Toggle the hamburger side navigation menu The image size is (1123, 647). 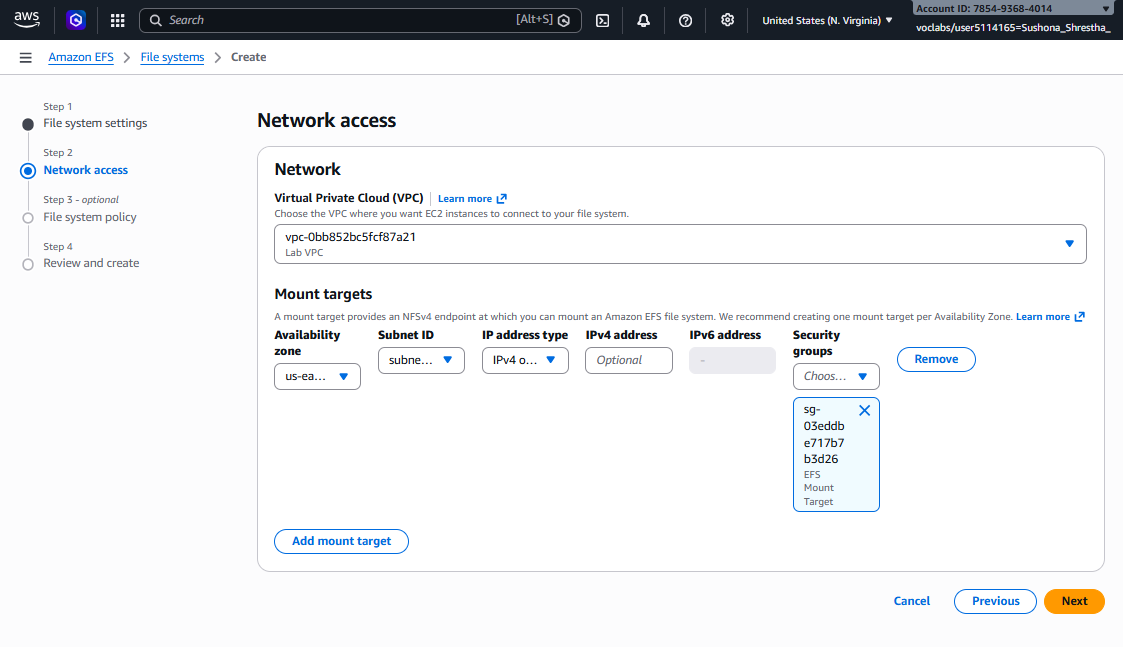pos(26,57)
